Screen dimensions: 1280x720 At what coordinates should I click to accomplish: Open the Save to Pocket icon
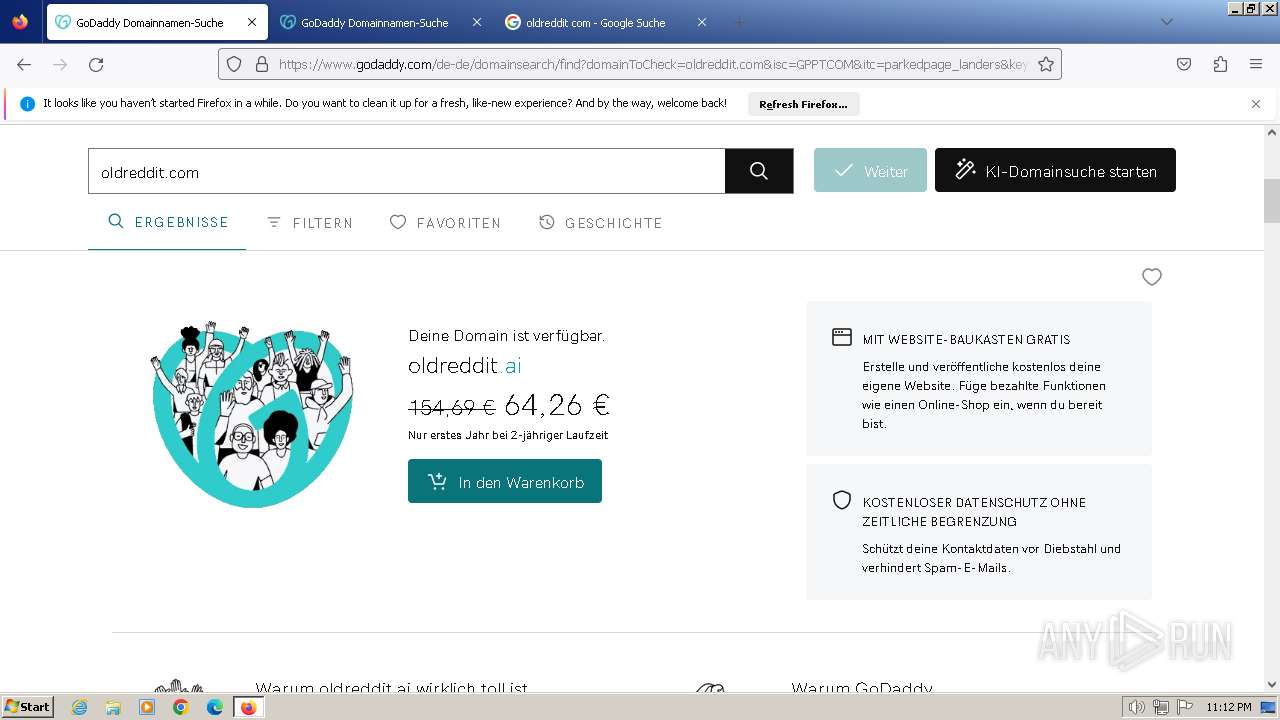(1184, 64)
